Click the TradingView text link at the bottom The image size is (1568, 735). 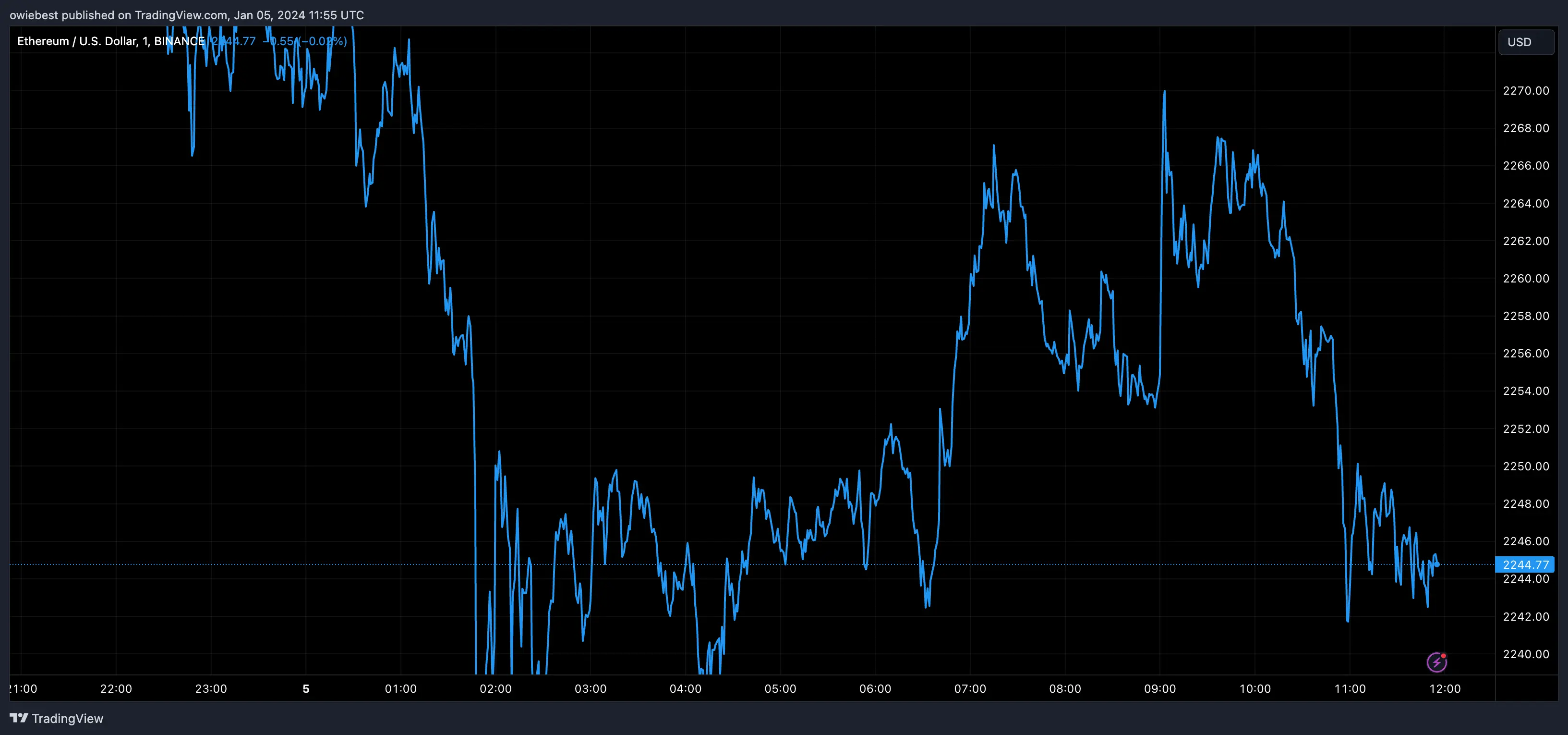[68, 719]
